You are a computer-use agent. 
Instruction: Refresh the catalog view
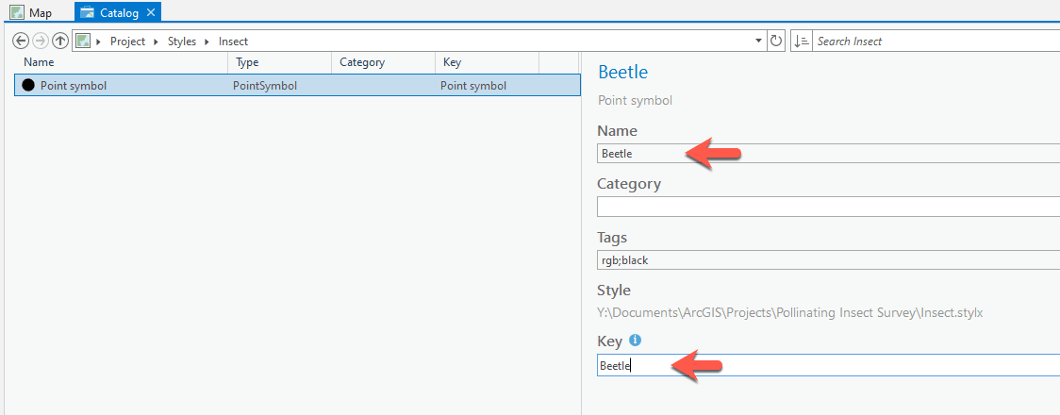click(x=776, y=41)
